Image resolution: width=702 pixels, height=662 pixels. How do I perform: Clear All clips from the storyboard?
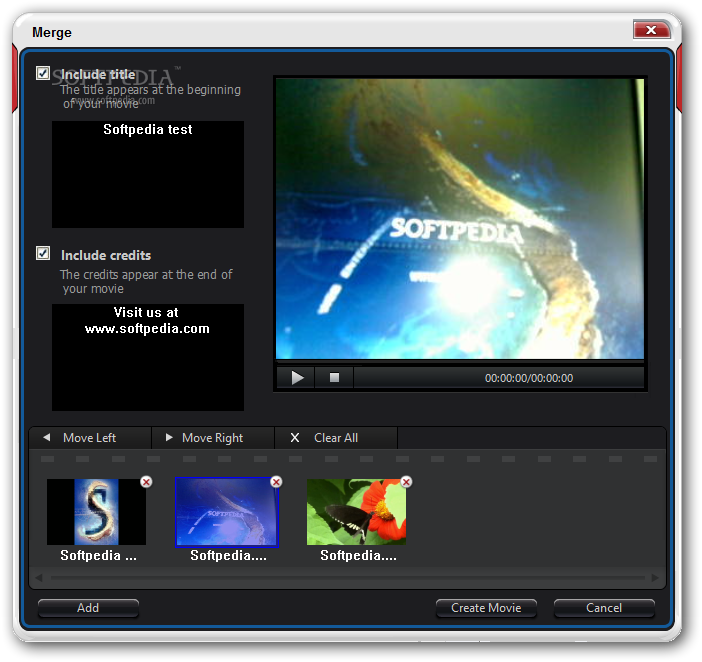tap(336, 438)
